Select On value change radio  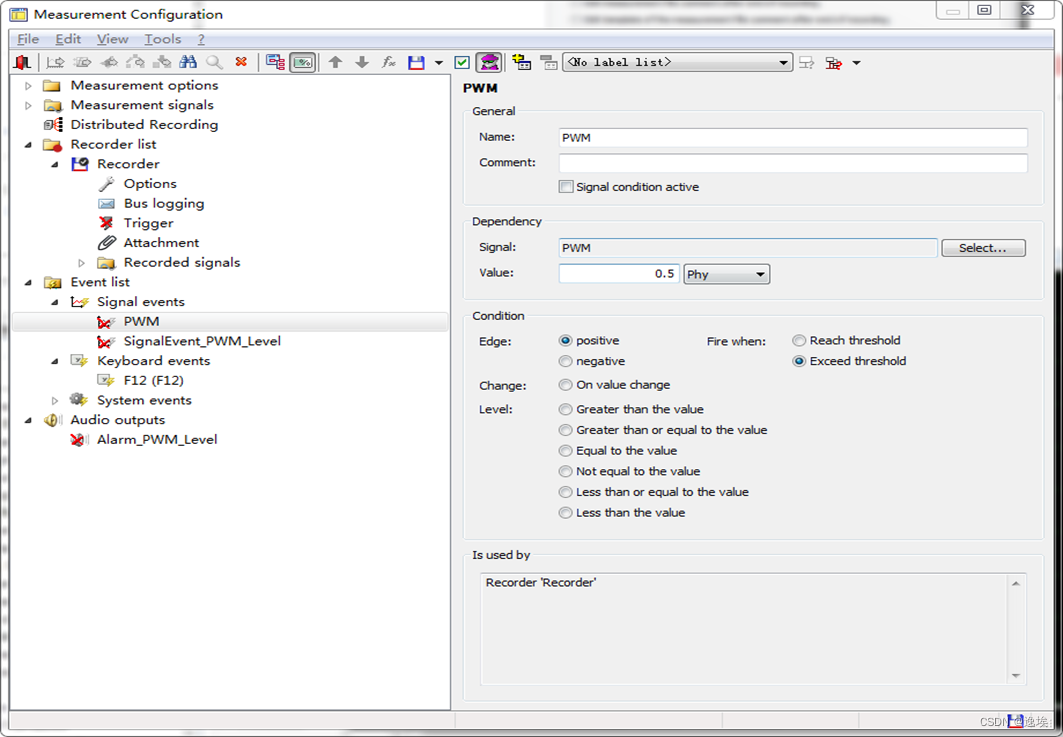coord(565,384)
